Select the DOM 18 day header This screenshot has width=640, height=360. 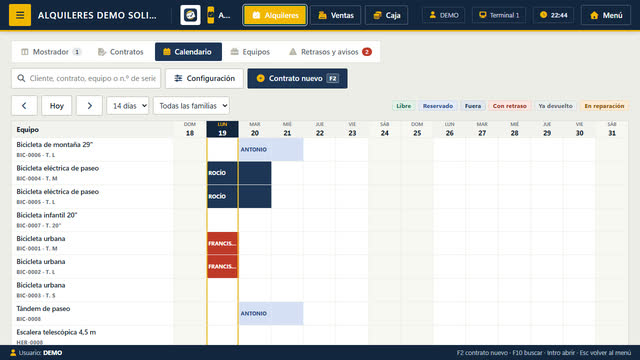coord(190,129)
